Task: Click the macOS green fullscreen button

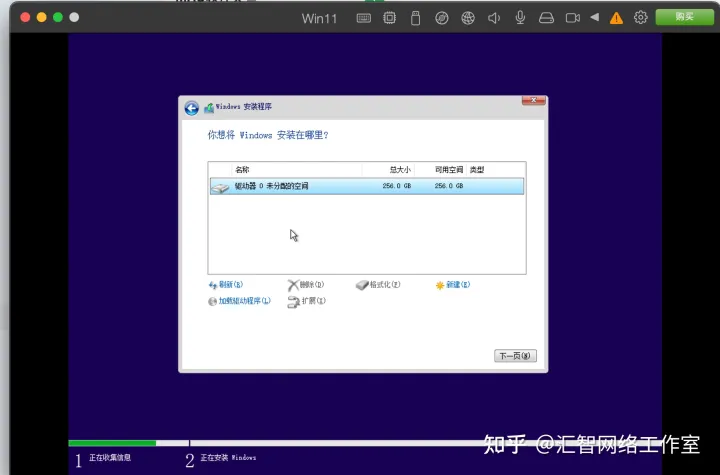Action: click(58, 17)
